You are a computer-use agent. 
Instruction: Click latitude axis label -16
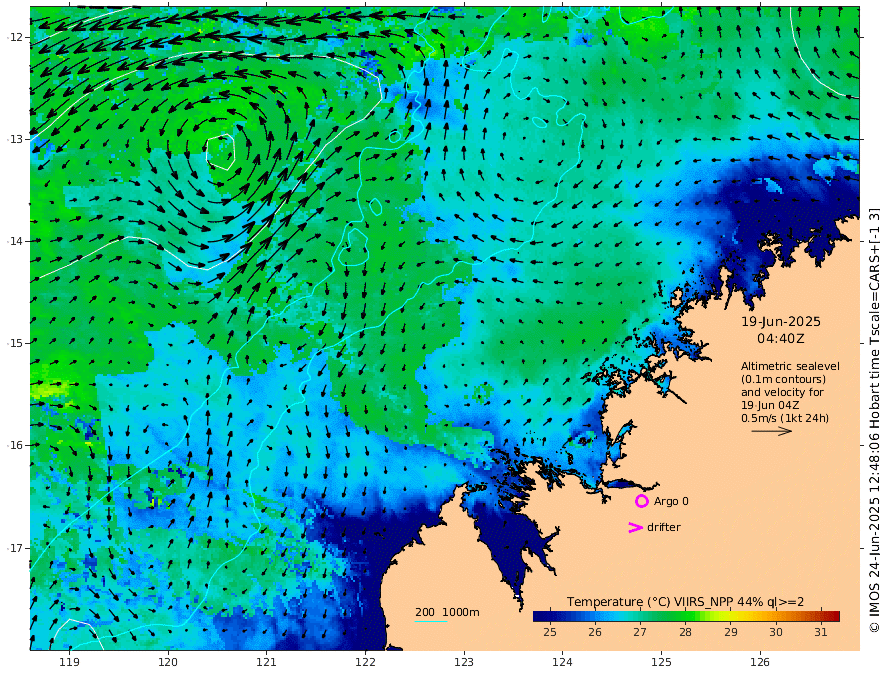(15, 445)
